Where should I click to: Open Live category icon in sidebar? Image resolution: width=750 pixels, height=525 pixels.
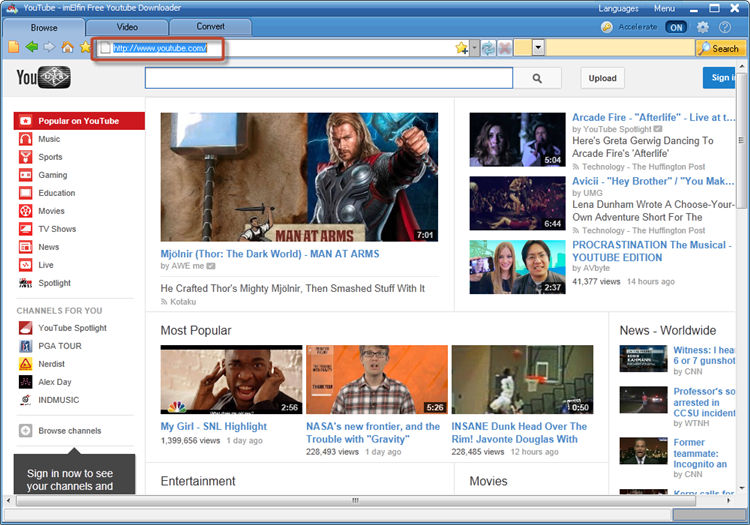coord(25,265)
